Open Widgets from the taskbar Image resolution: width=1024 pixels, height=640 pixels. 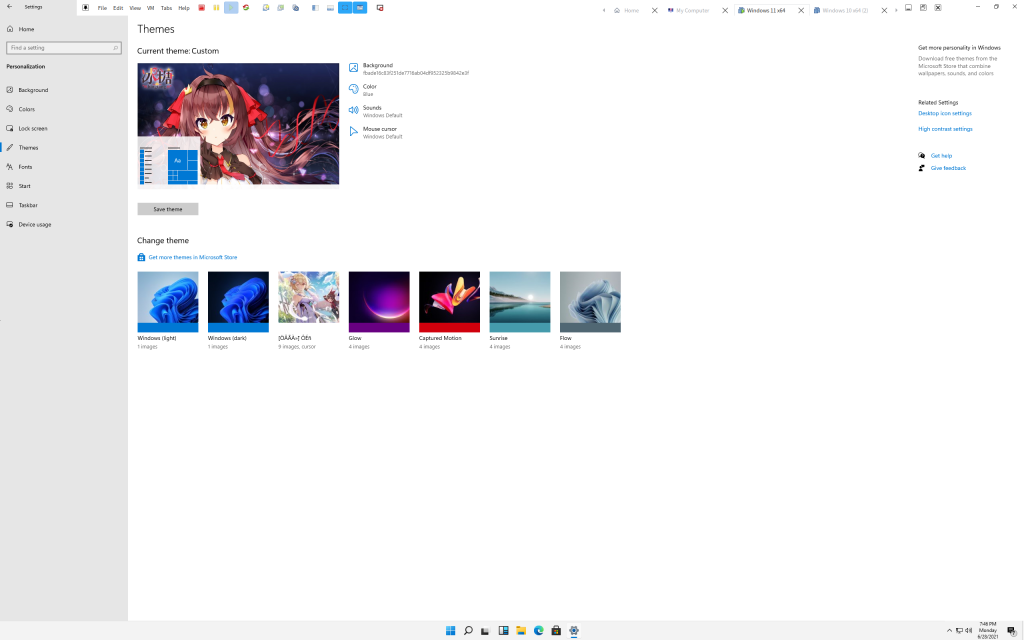click(x=504, y=631)
